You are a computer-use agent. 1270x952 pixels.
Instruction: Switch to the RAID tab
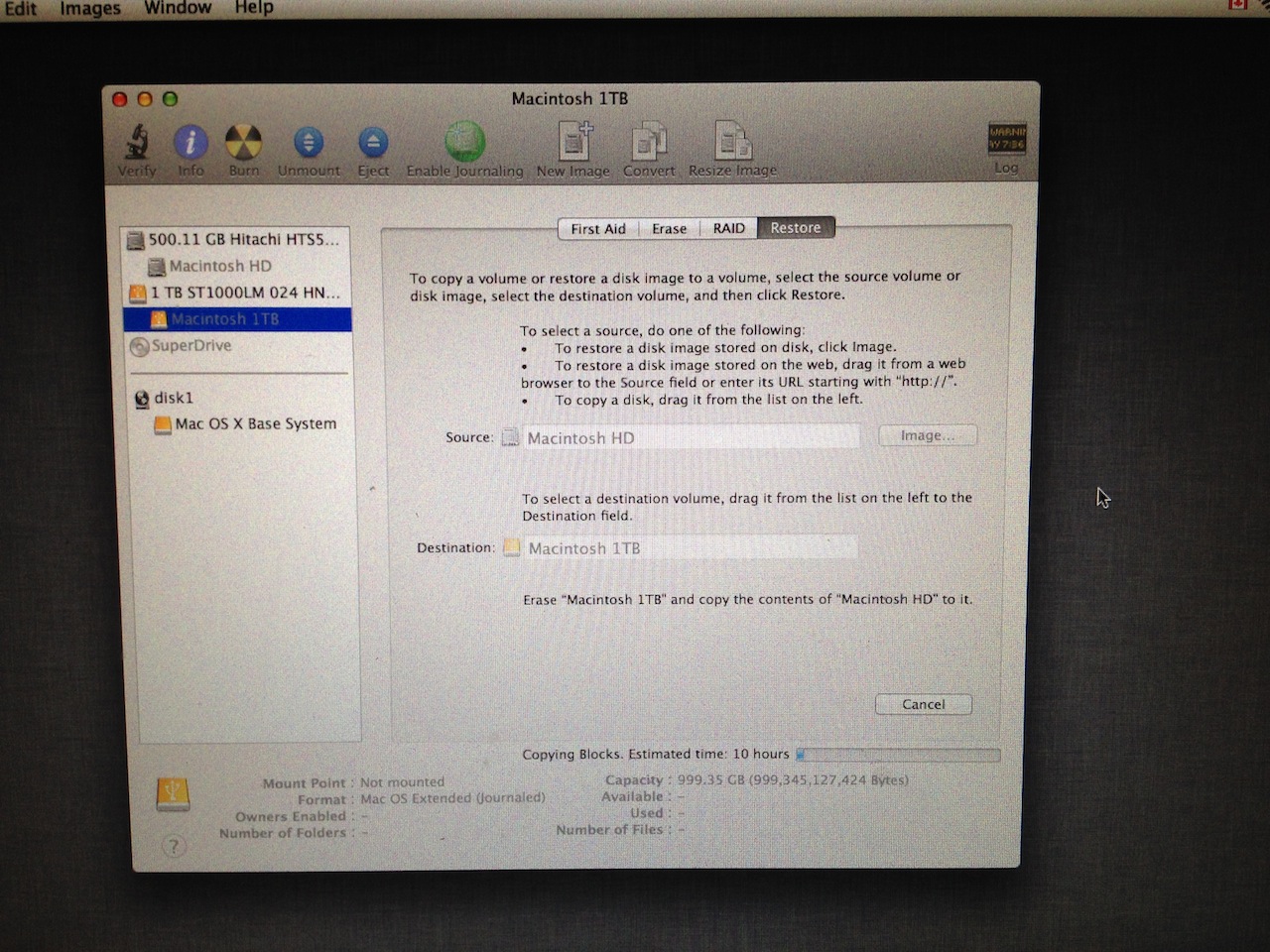pyautogui.click(x=728, y=228)
